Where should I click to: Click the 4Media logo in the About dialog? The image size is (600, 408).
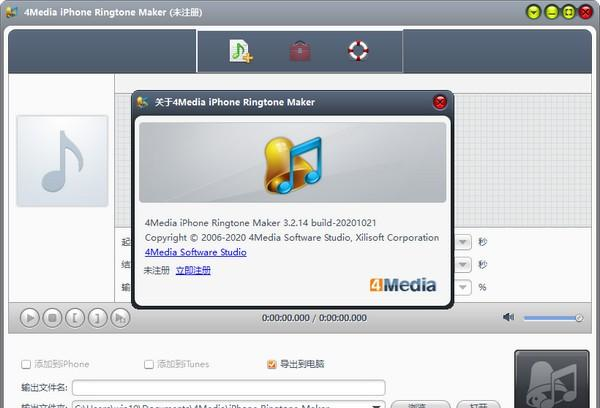pos(403,285)
